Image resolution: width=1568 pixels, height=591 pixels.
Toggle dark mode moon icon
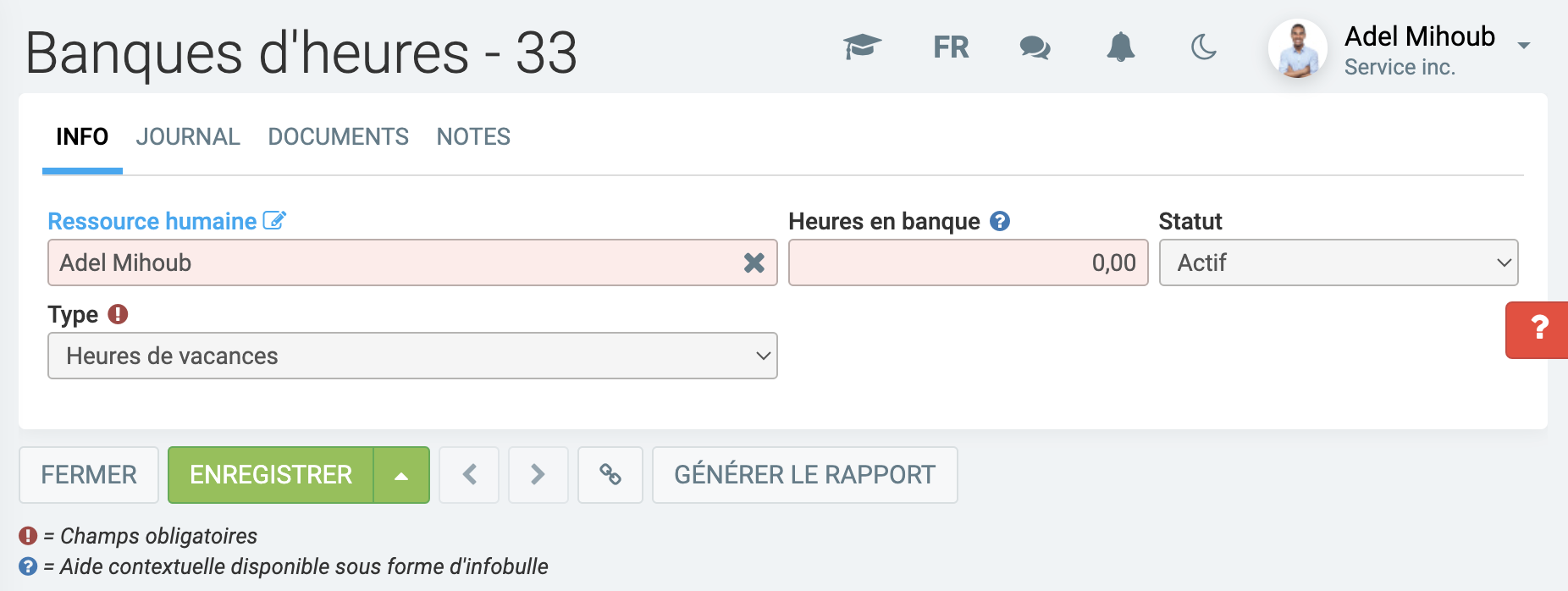1203,47
